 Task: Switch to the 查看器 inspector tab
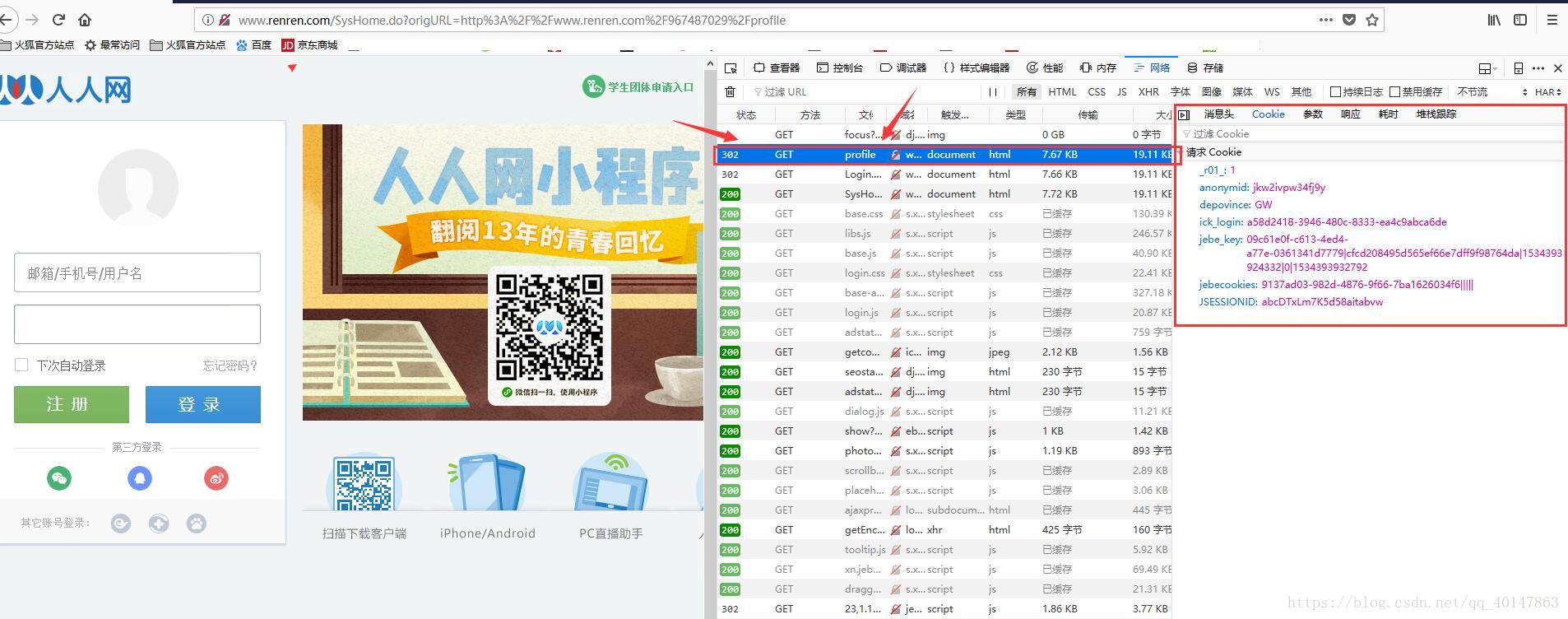click(777, 67)
